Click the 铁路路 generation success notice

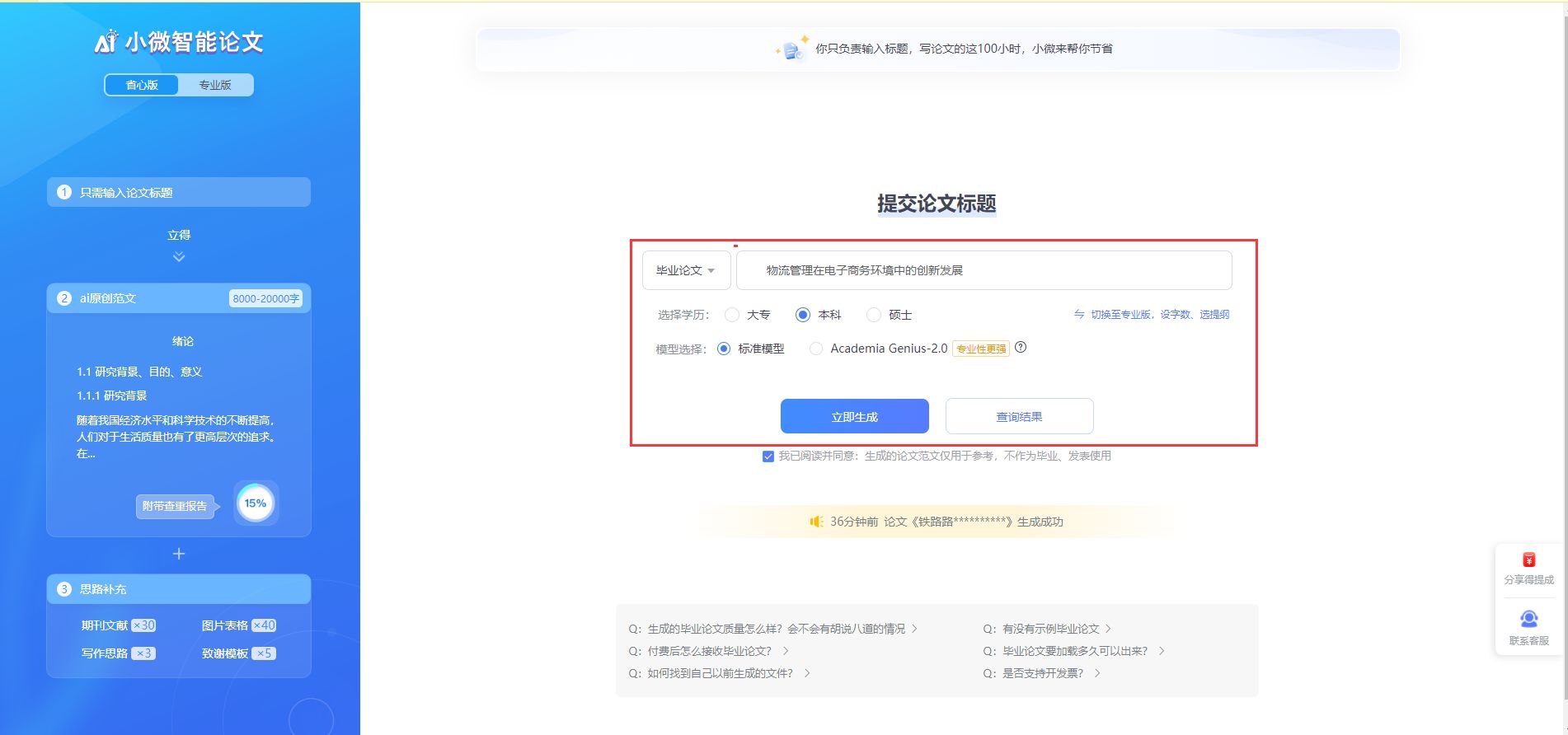946,522
